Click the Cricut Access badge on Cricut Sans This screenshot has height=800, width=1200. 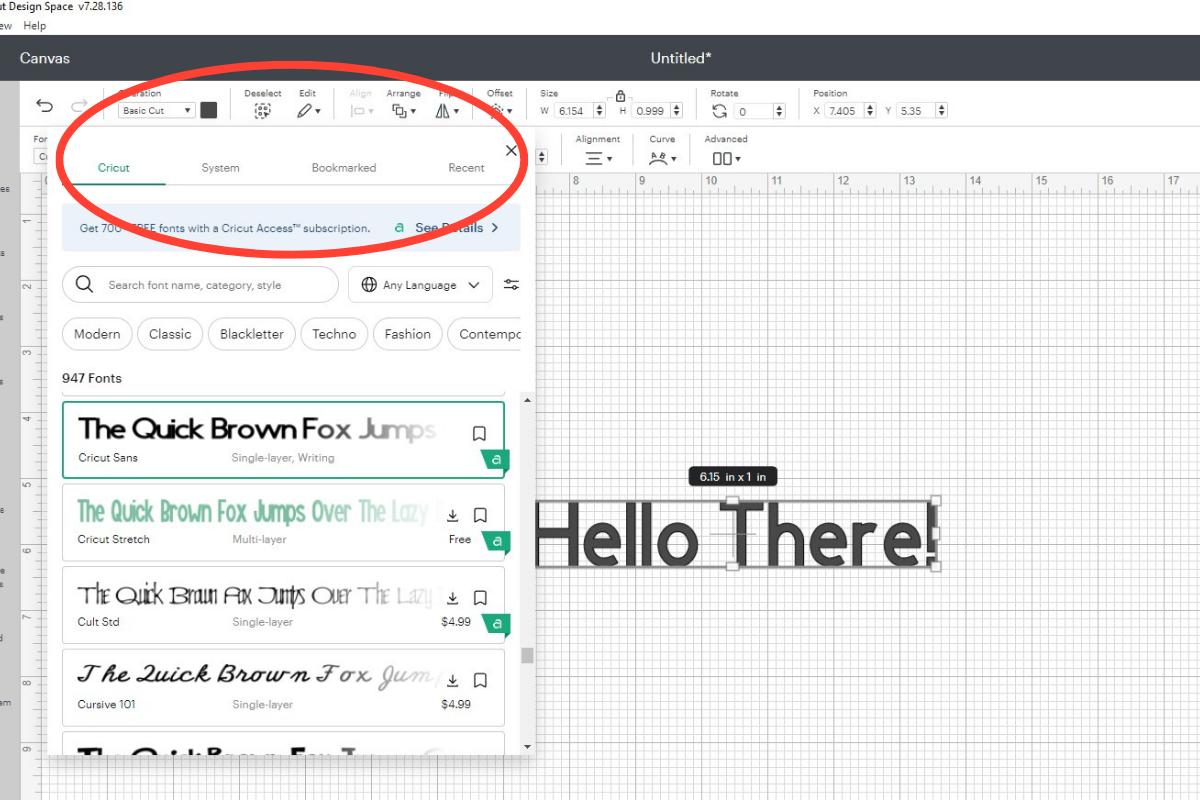coord(496,461)
